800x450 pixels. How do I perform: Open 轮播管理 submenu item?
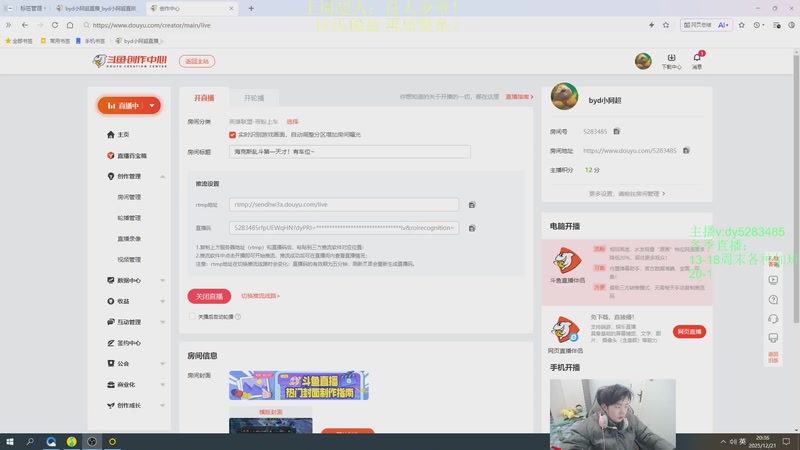tap(129, 218)
